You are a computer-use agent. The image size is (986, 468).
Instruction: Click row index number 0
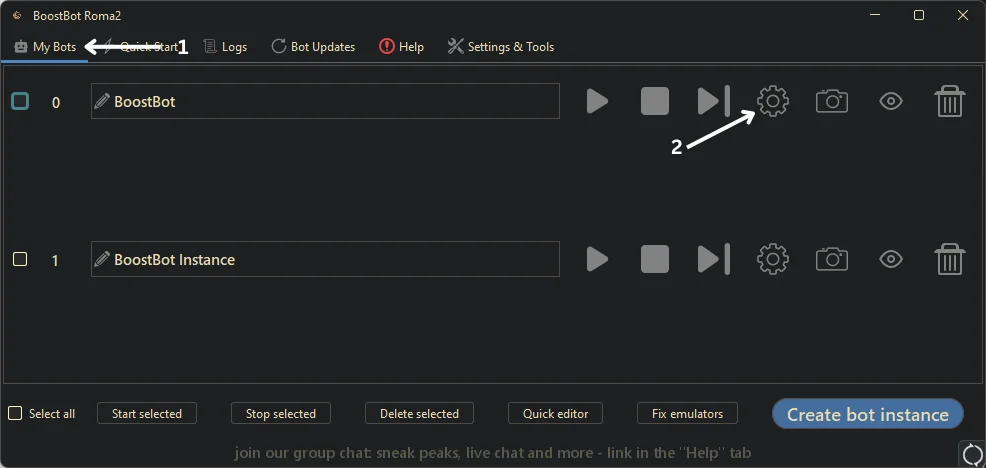coord(56,103)
